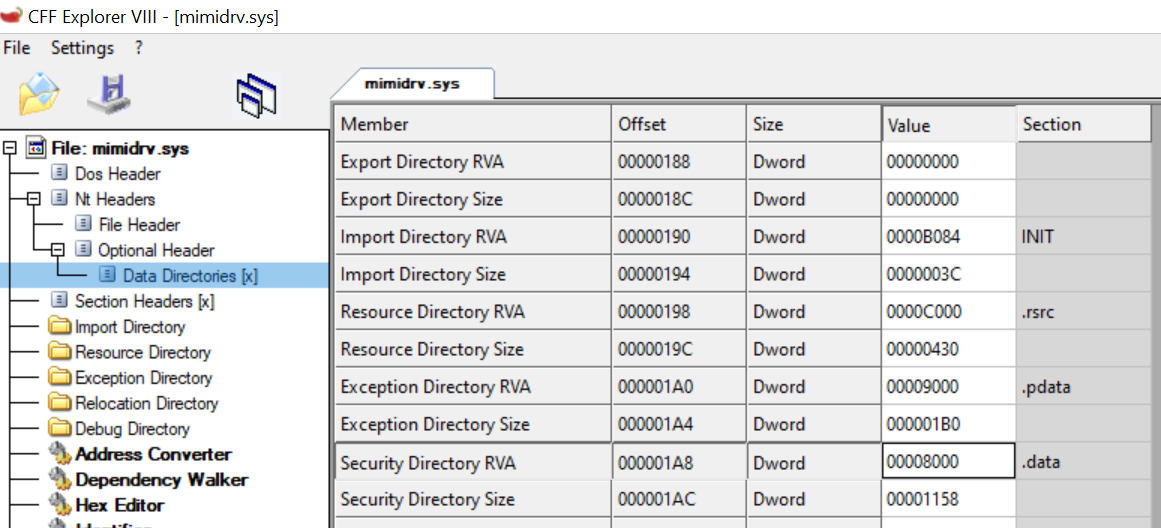Open Debug Directory tree item
The width and height of the screenshot is (1161, 528).
(133, 429)
